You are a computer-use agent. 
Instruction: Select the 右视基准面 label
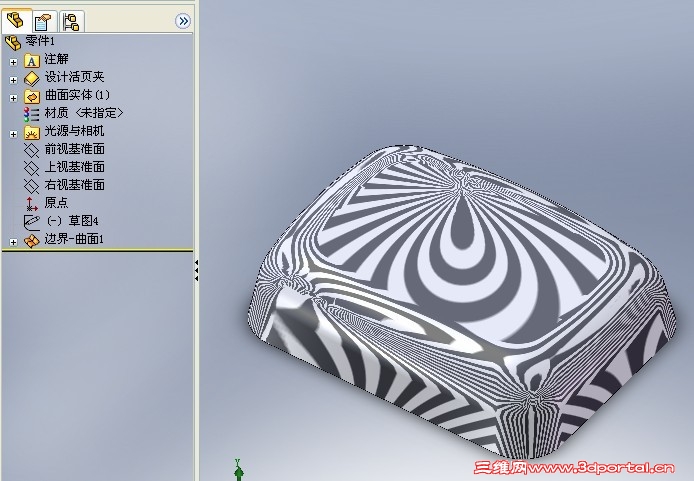74,185
